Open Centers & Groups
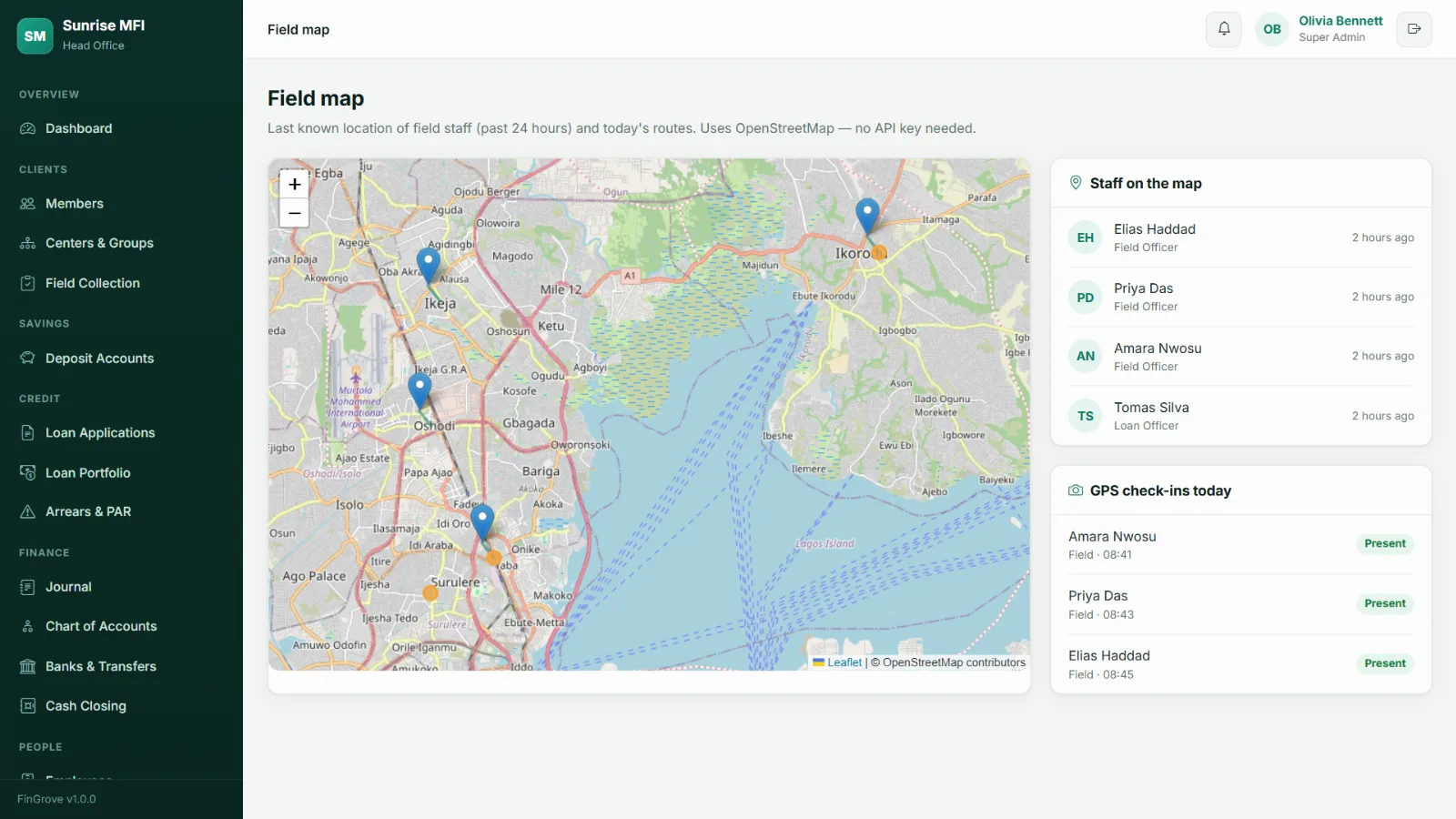The height and width of the screenshot is (819, 1456). tap(121, 243)
